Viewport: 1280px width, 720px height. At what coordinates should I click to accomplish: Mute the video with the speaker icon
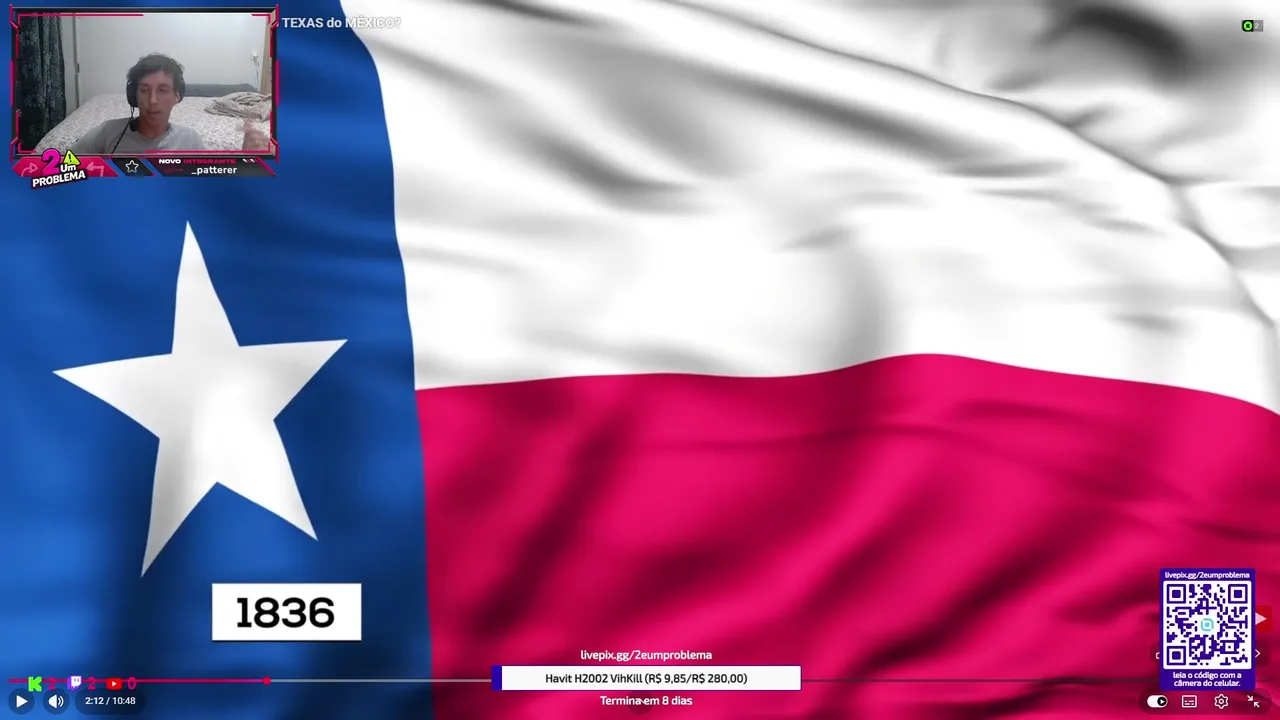56,701
